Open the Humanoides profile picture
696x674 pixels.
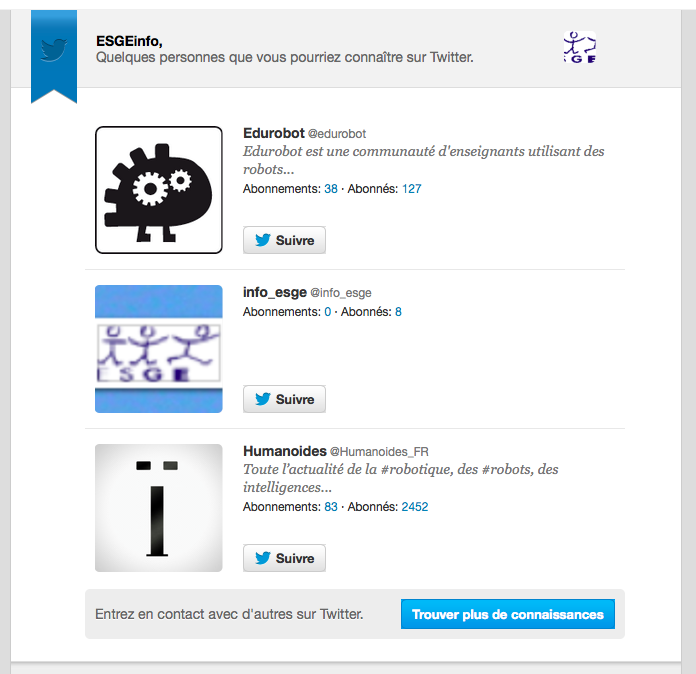tap(158, 508)
